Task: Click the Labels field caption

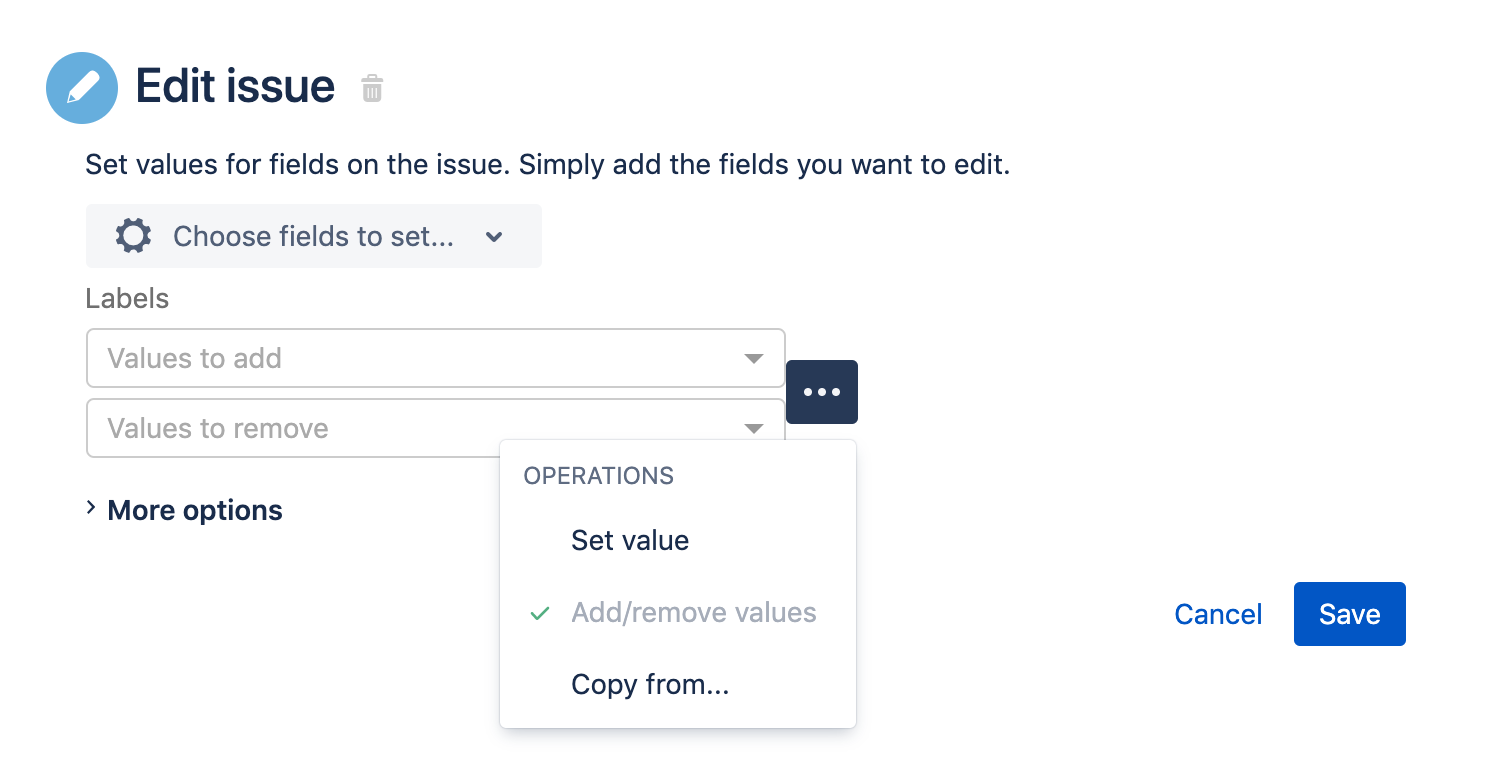Action: [x=127, y=298]
